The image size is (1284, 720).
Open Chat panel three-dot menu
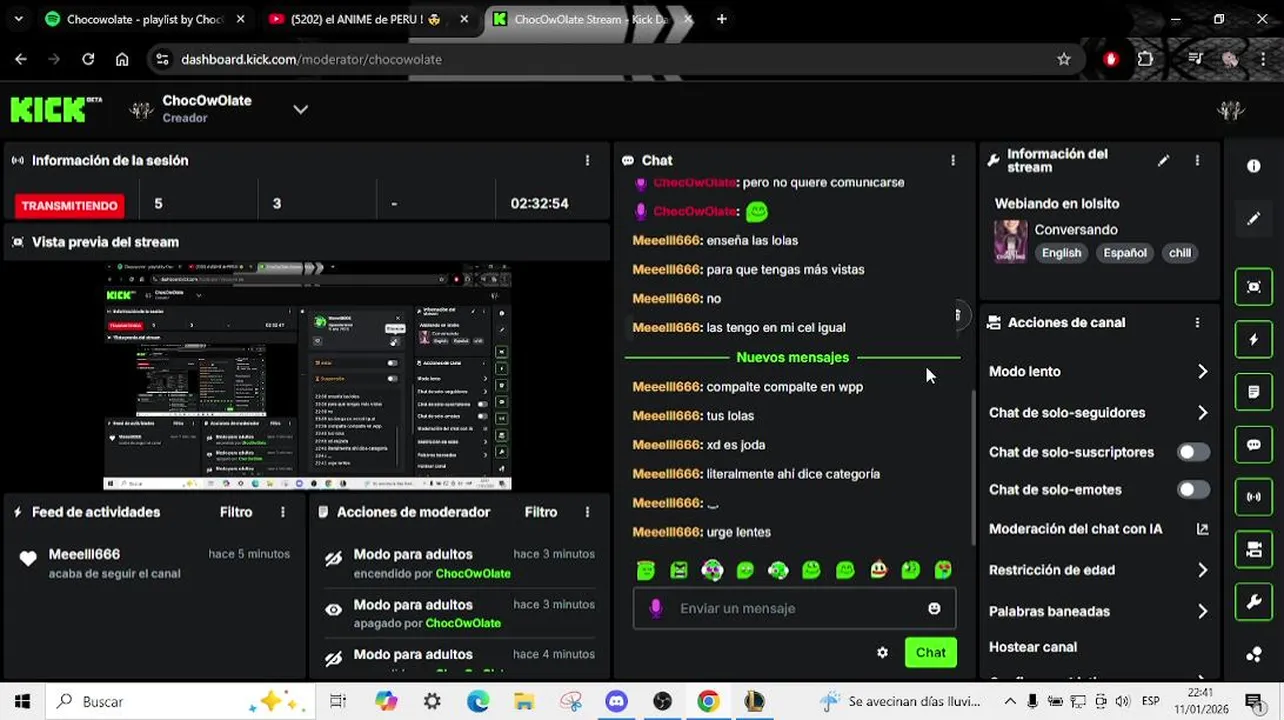953,160
